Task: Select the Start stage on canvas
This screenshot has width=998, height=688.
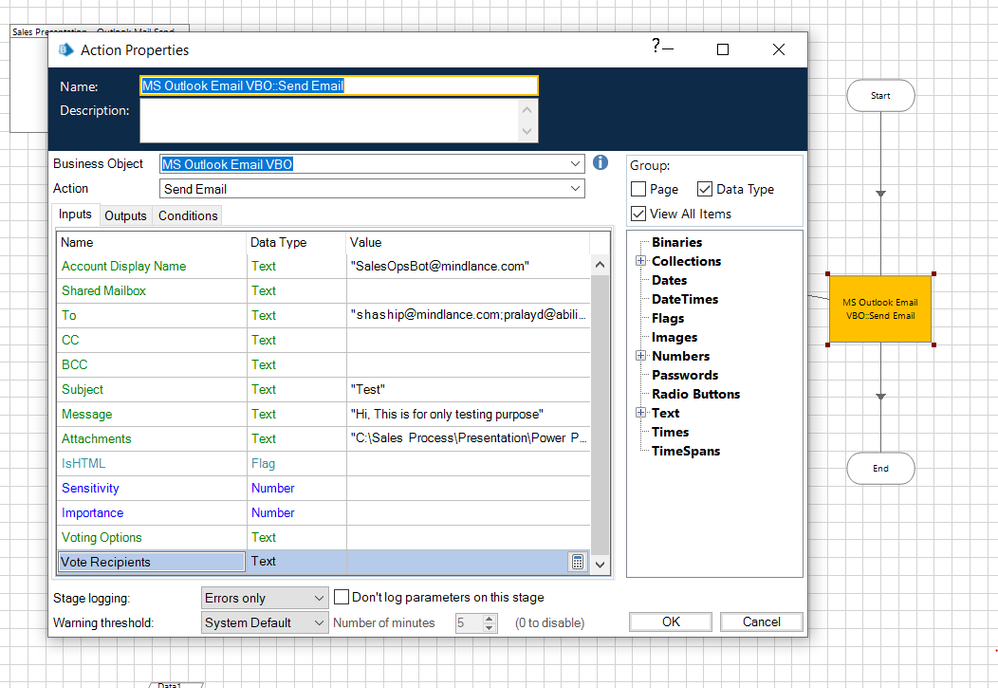Action: pos(880,96)
